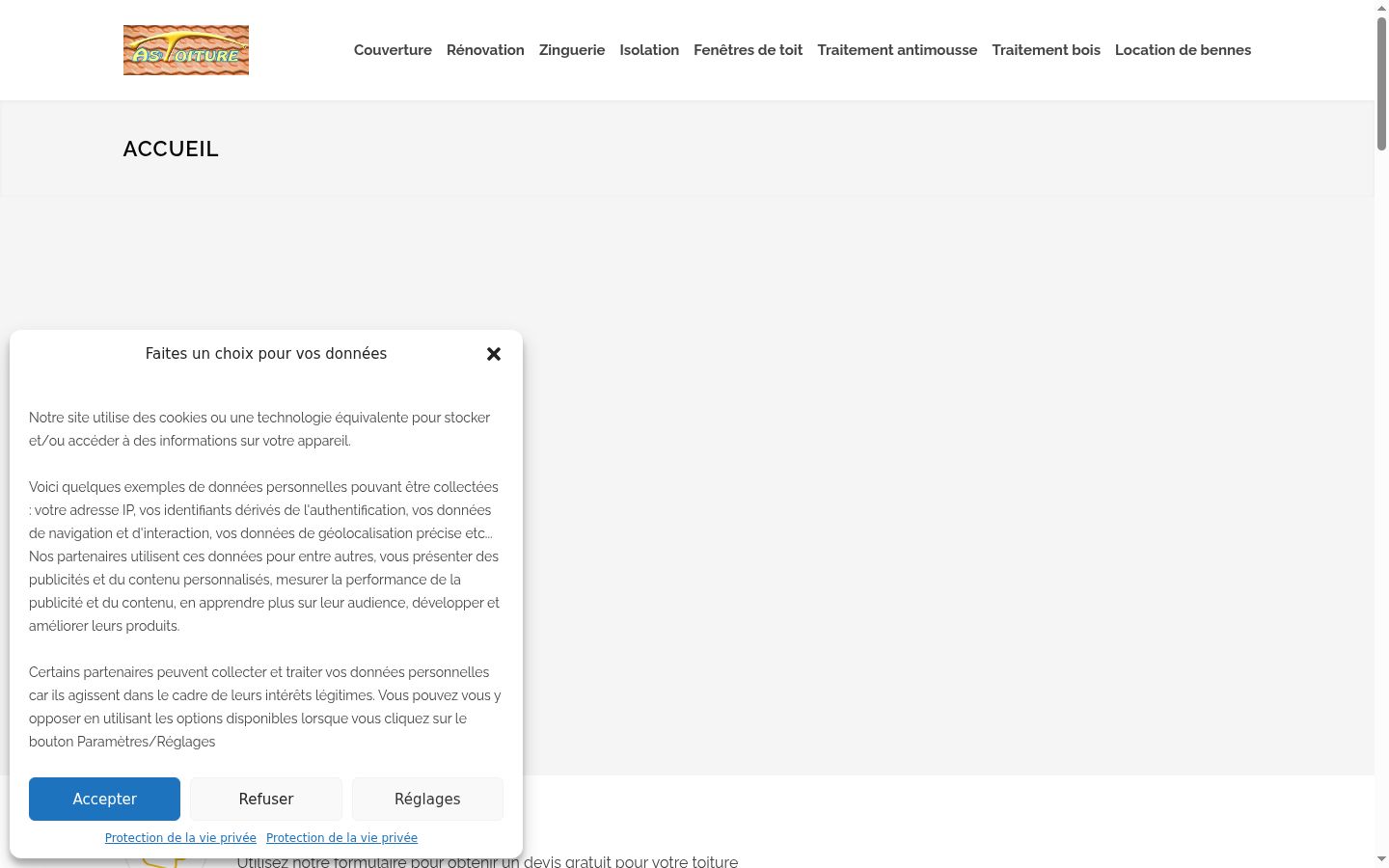
Task: Navigate to Traitement antimousse
Action: 897,50
